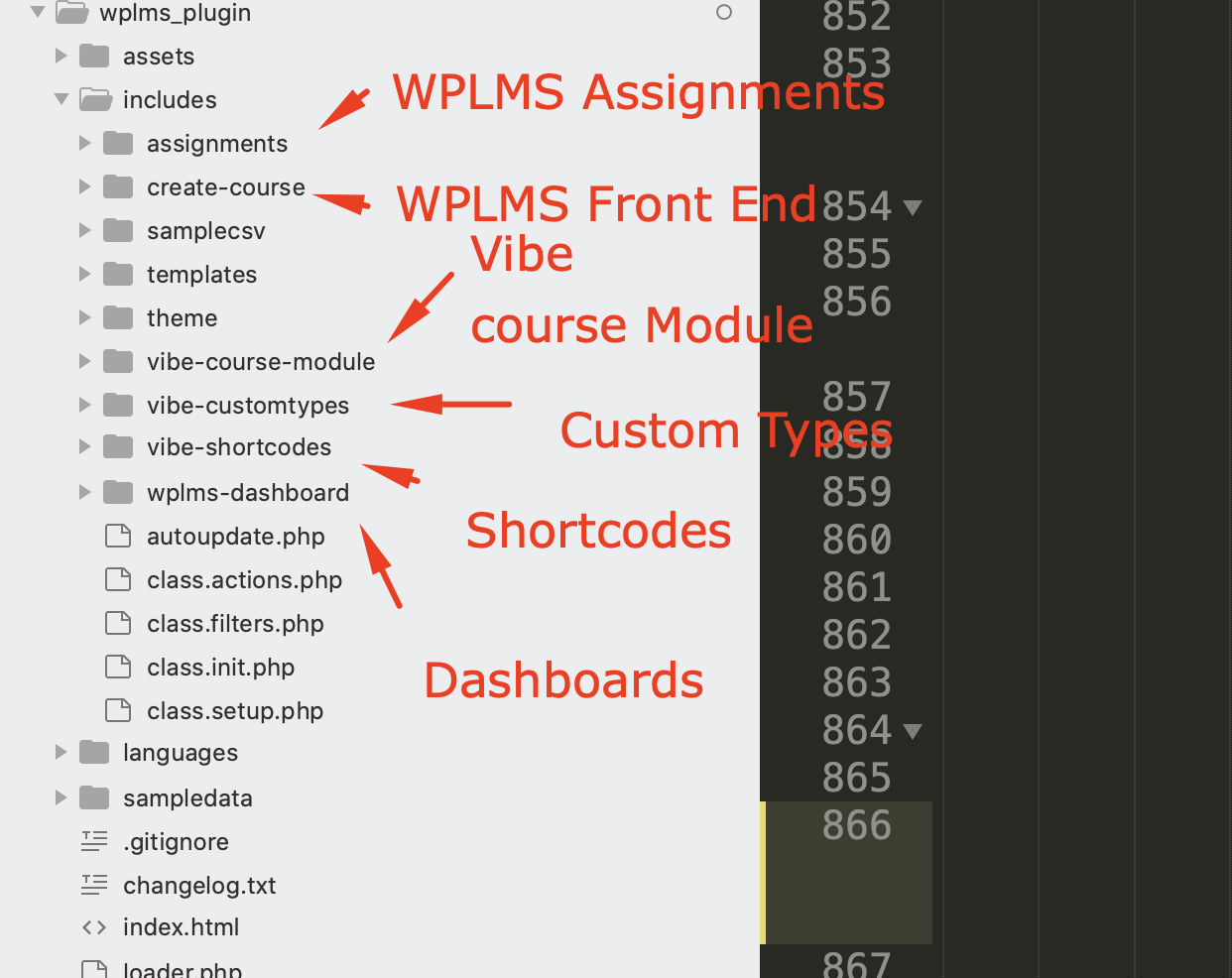Fold the code block at line 864

pos(913,732)
